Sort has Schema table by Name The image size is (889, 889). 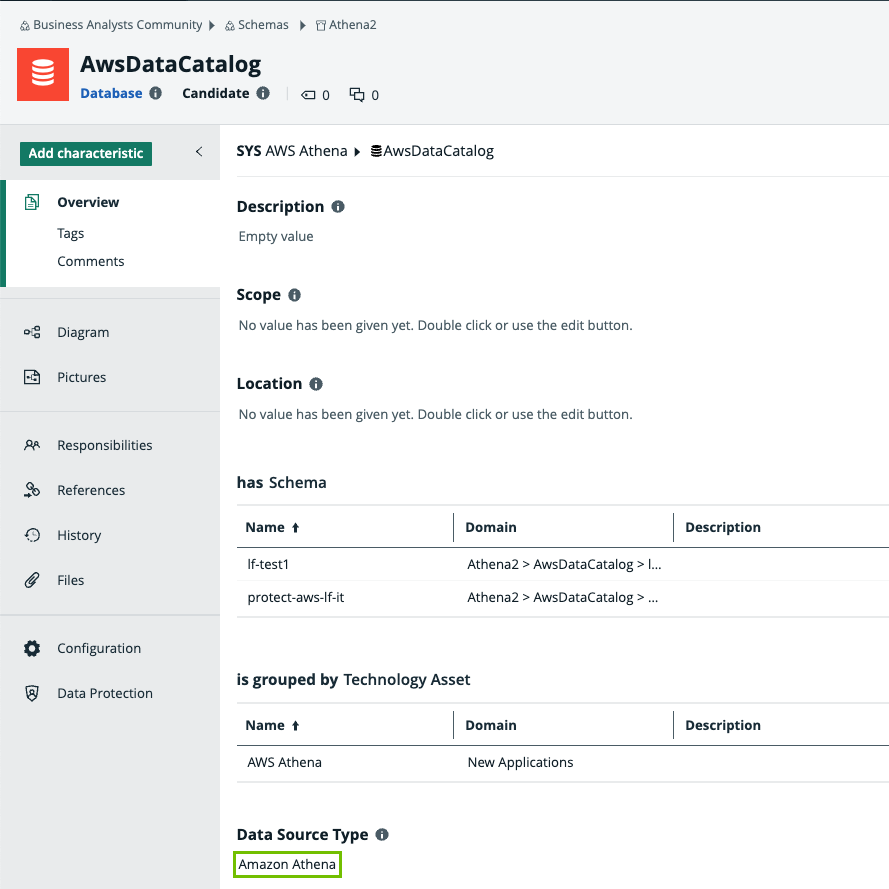pos(272,527)
